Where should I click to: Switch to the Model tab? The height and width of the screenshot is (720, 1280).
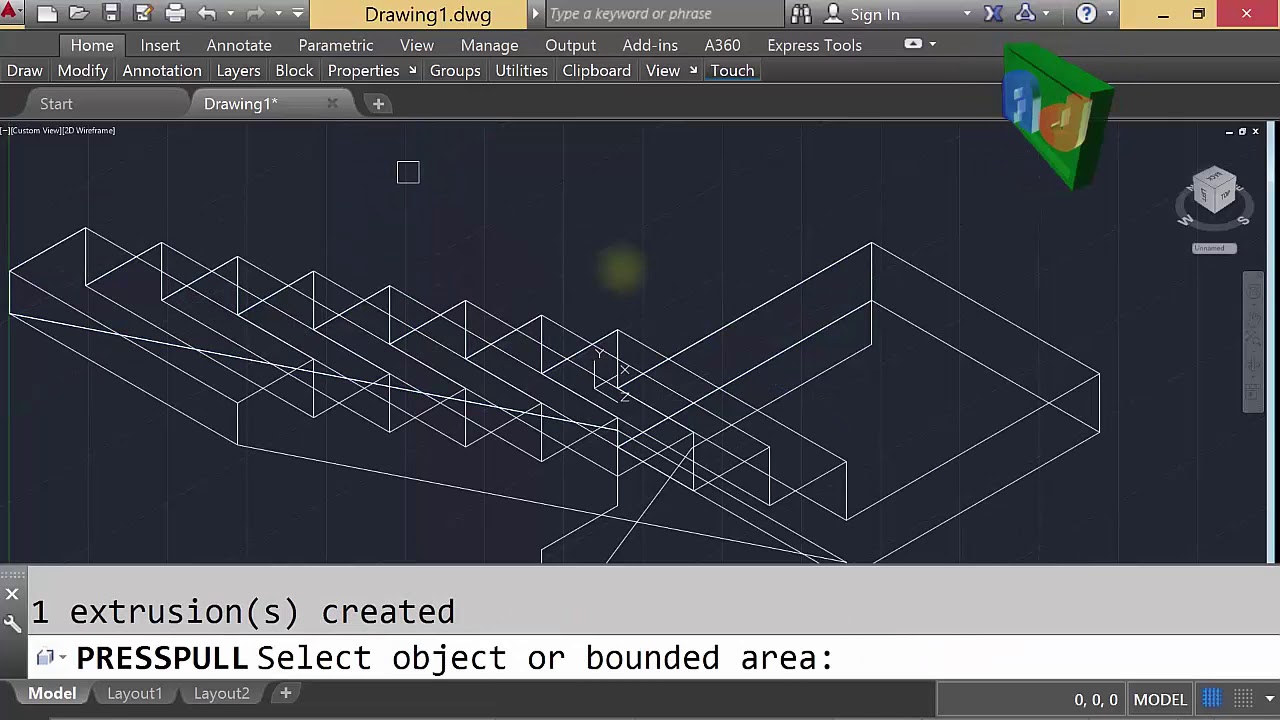(x=52, y=693)
